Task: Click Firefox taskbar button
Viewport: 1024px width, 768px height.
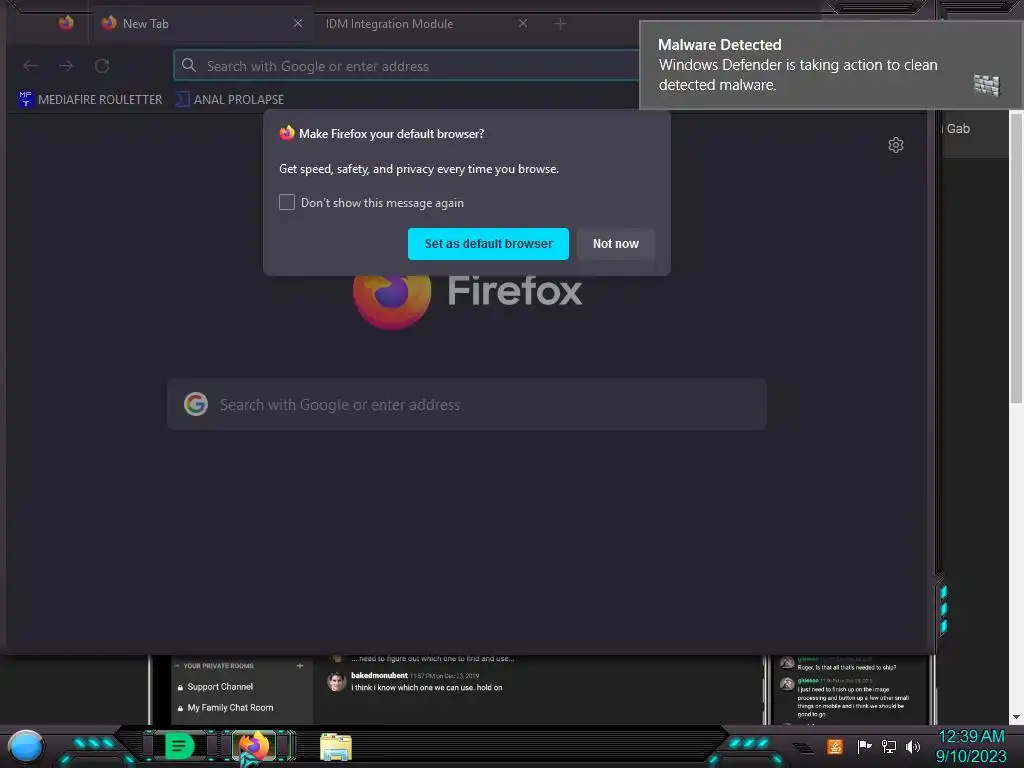Action: pyautogui.click(x=255, y=746)
